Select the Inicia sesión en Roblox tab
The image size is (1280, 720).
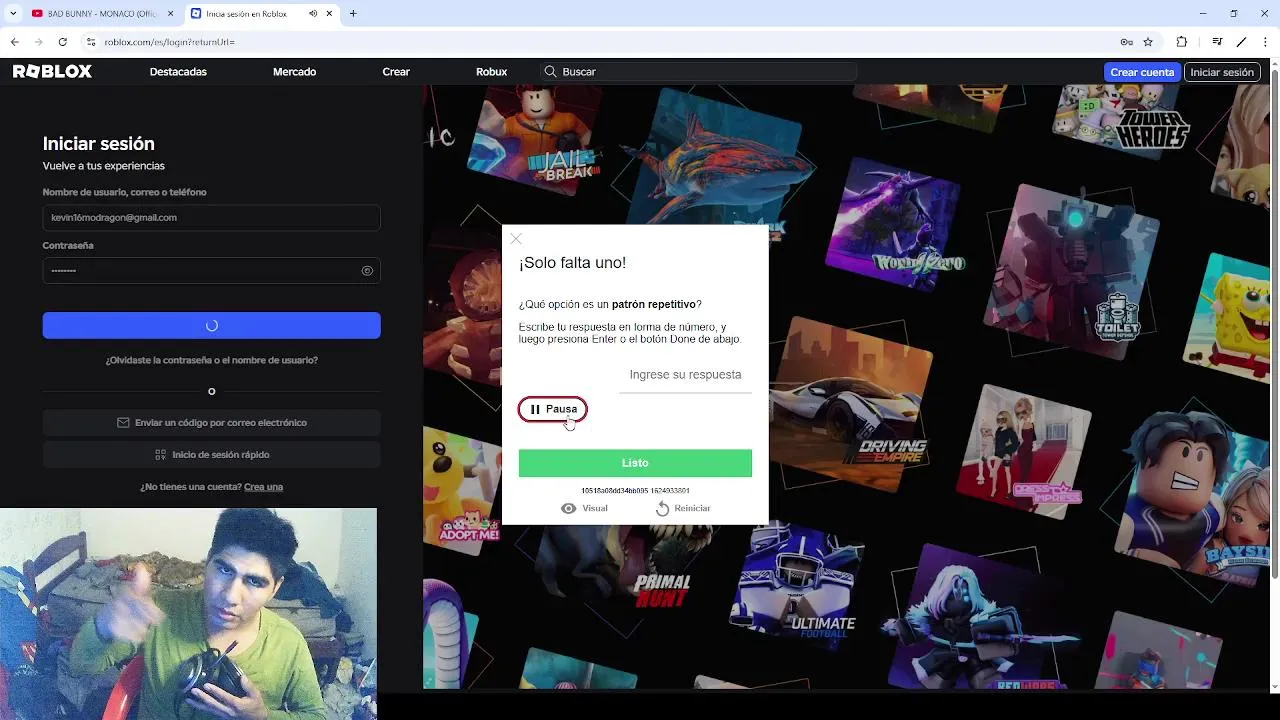click(262, 14)
